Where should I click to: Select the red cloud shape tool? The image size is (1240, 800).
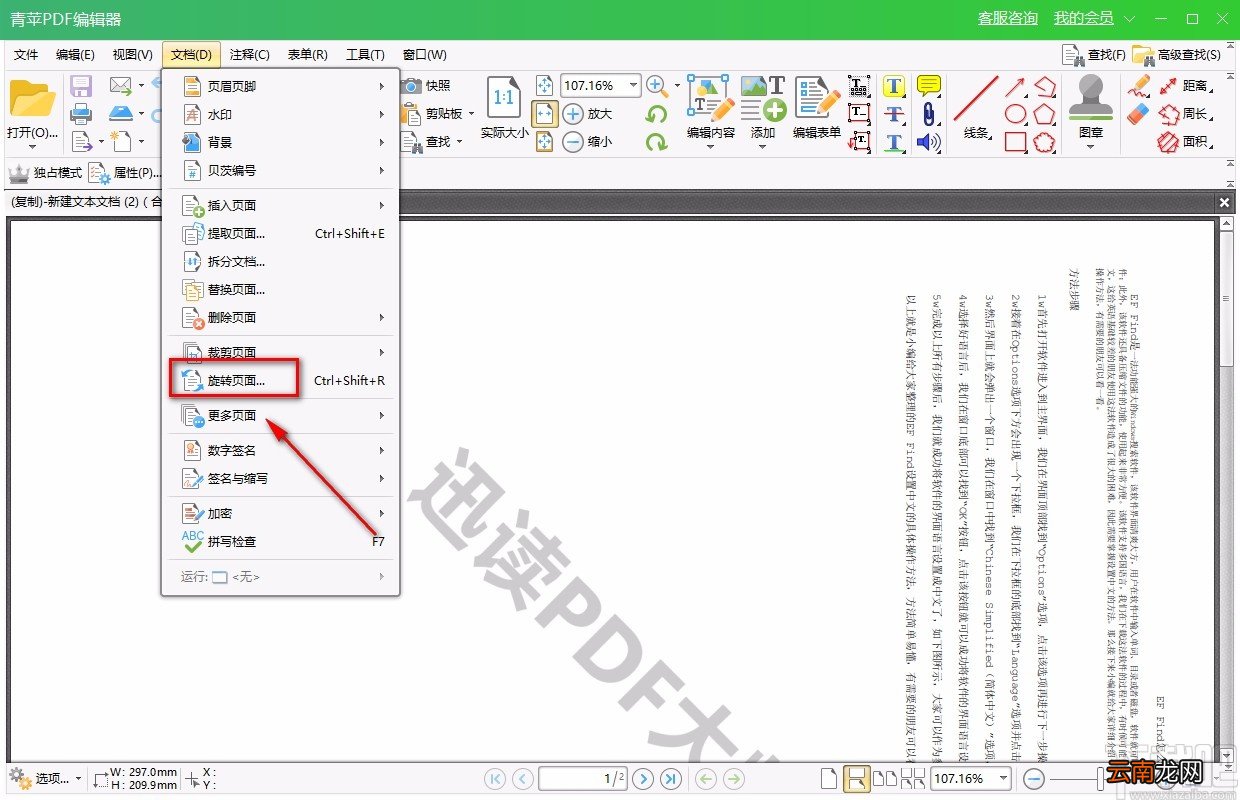[1045, 142]
